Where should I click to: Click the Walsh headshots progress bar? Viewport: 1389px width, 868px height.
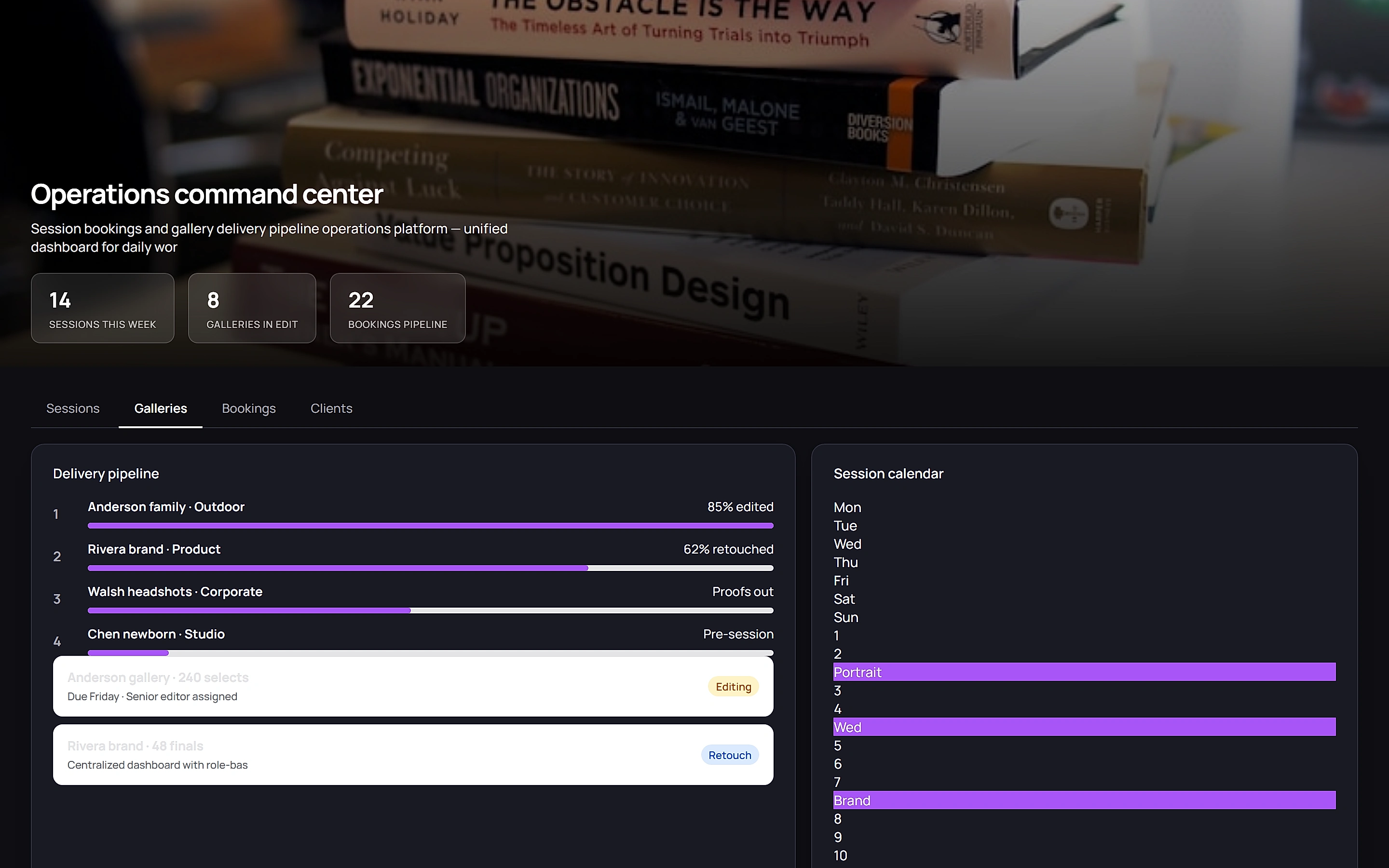tap(431, 610)
